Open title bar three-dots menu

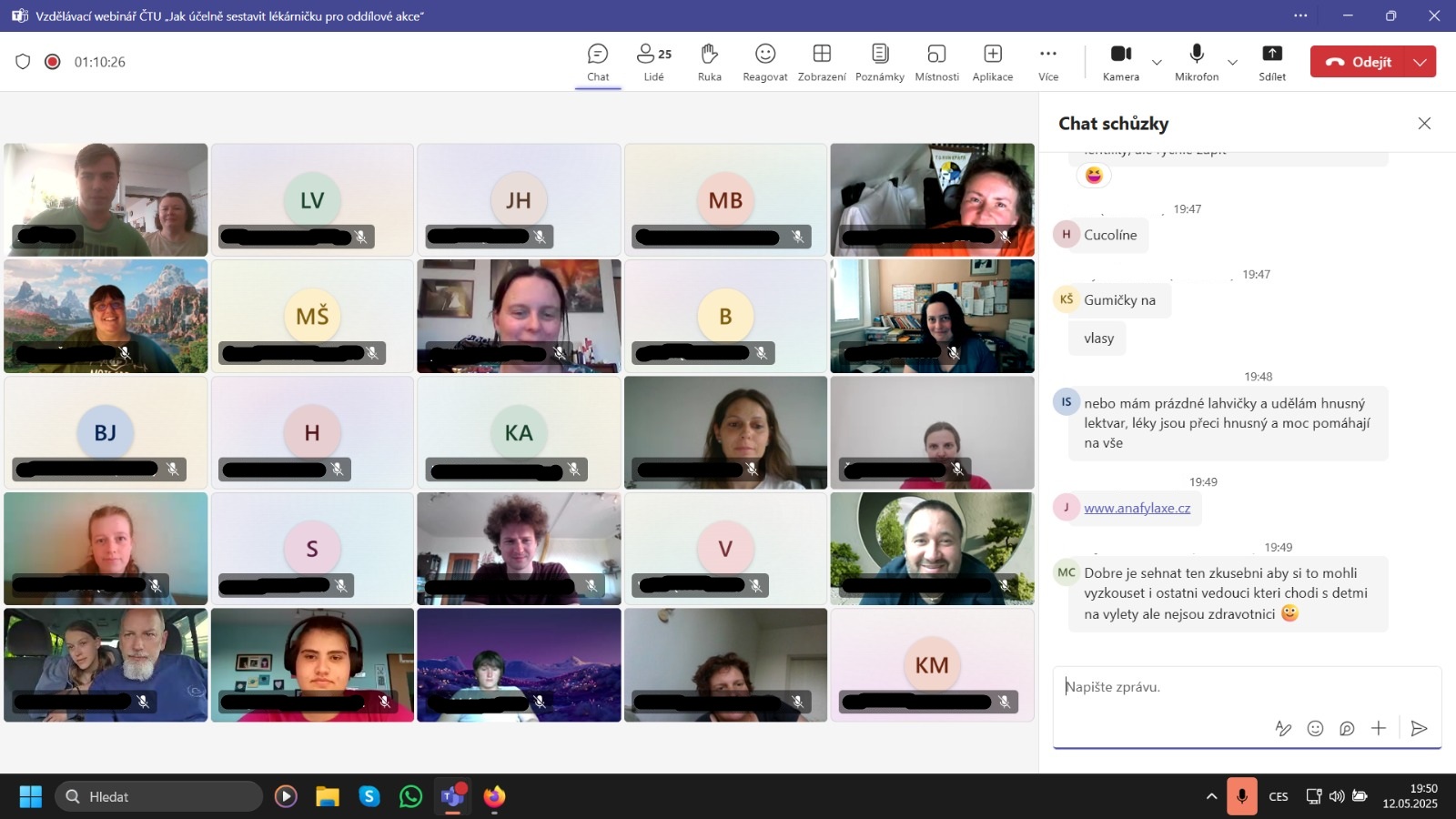pyautogui.click(x=1300, y=15)
